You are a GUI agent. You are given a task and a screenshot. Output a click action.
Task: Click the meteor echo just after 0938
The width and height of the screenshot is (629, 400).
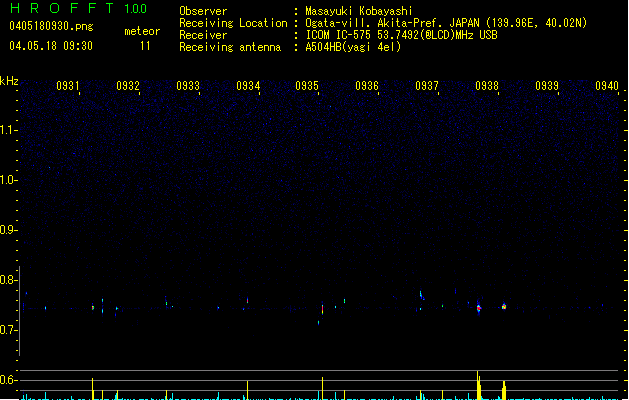point(504,307)
